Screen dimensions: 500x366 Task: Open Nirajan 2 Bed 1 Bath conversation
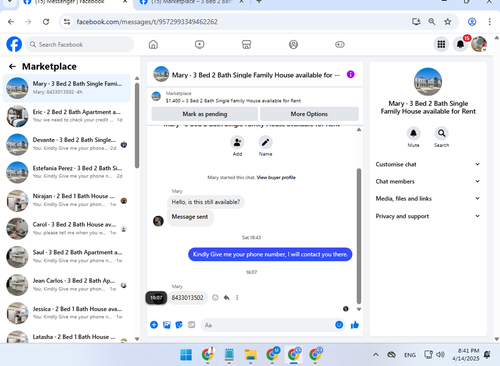67,201
